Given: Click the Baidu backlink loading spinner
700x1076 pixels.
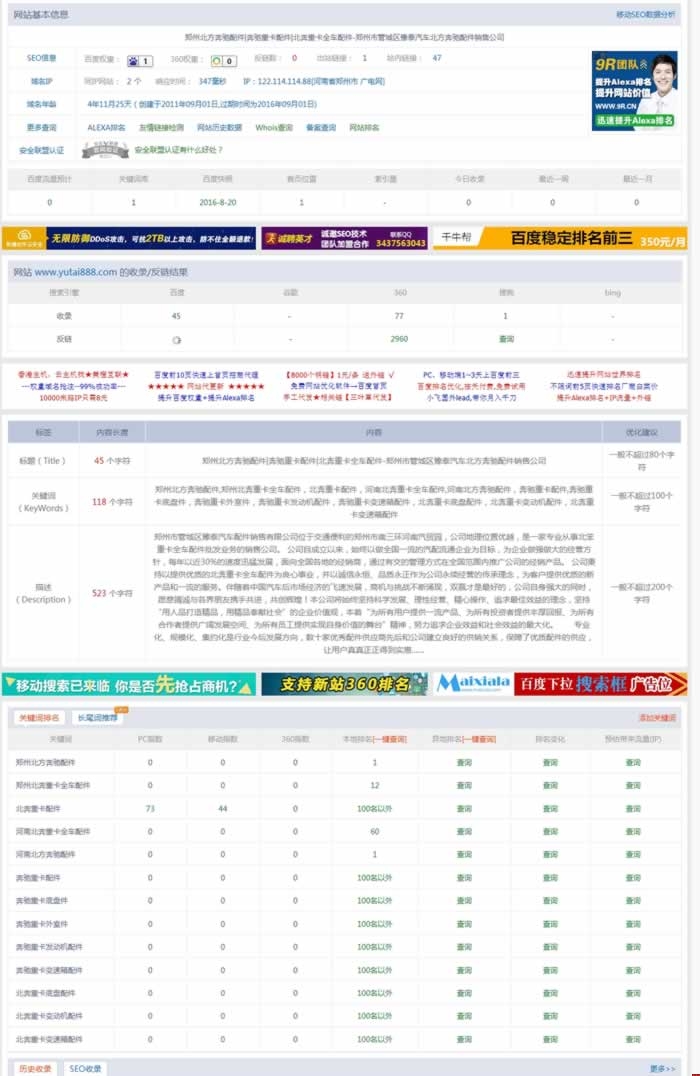Looking at the screenshot, I should pyautogui.click(x=176, y=339).
